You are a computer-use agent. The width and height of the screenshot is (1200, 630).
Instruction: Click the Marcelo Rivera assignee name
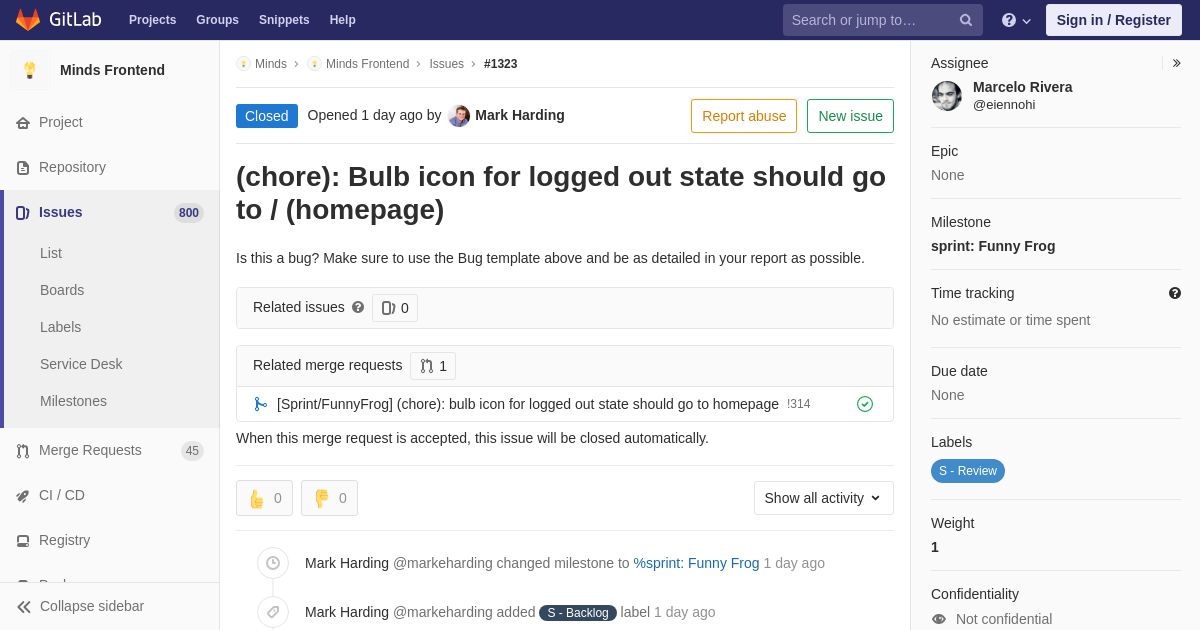point(1023,87)
